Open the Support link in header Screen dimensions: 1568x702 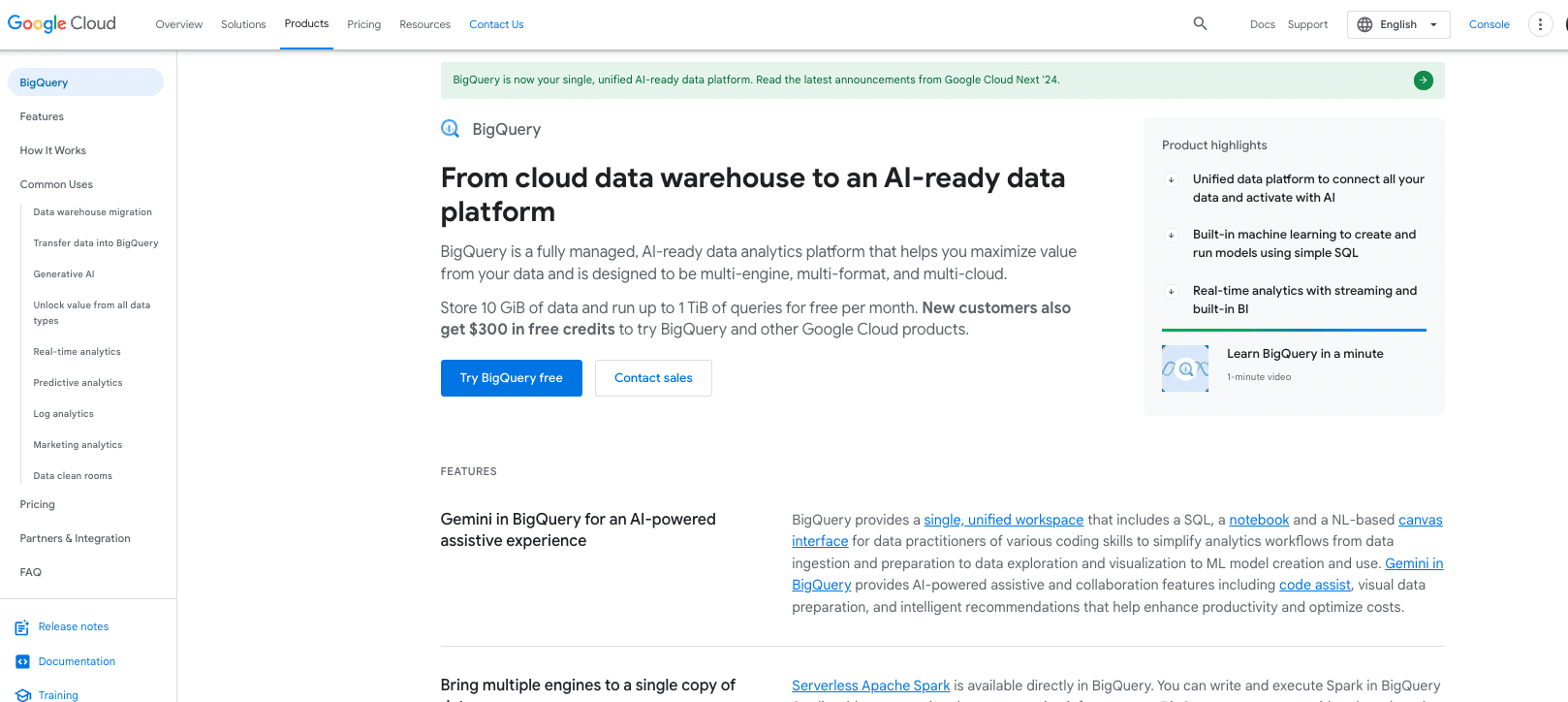click(1307, 24)
